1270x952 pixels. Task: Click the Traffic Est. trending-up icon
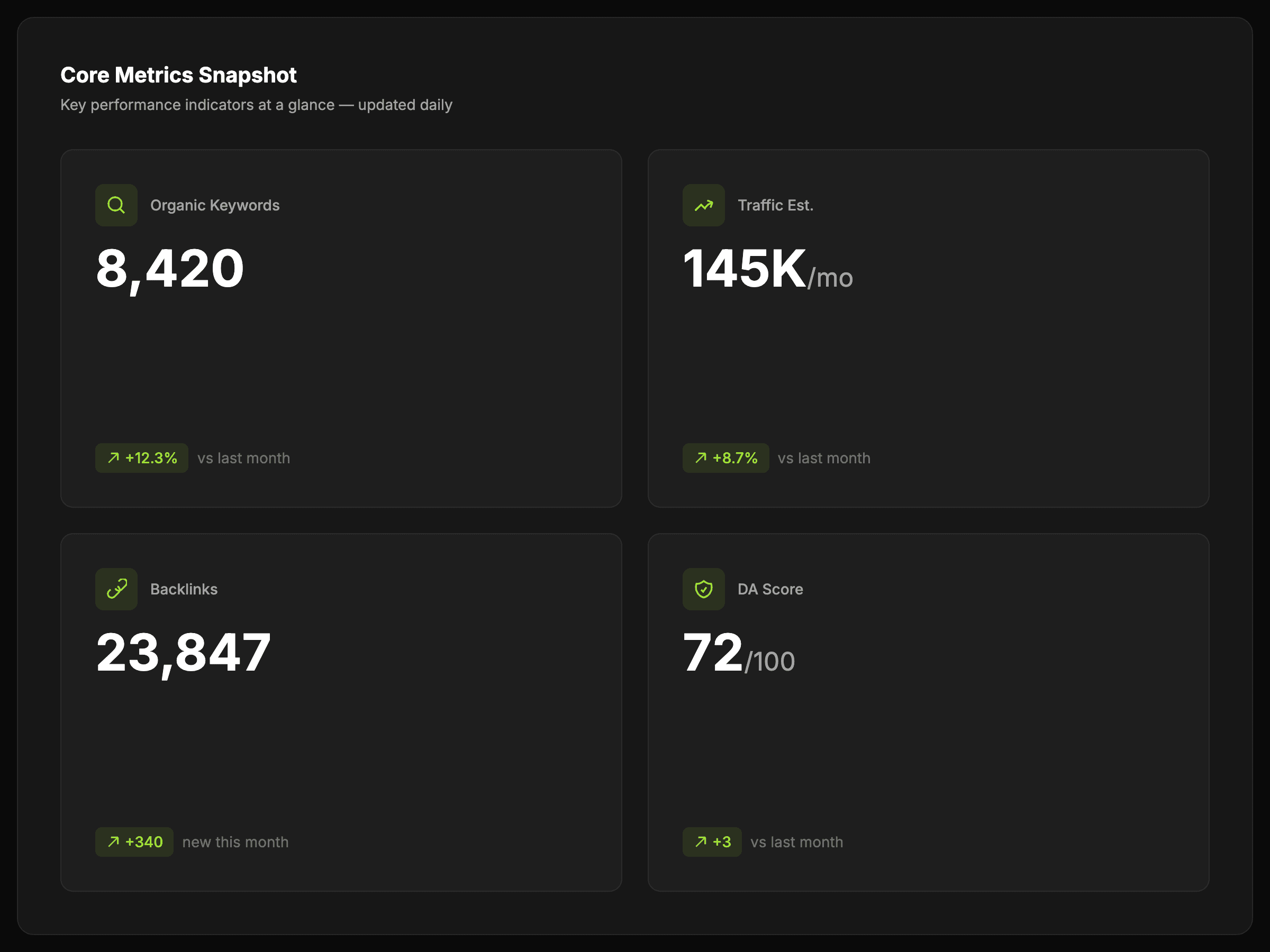(703, 205)
